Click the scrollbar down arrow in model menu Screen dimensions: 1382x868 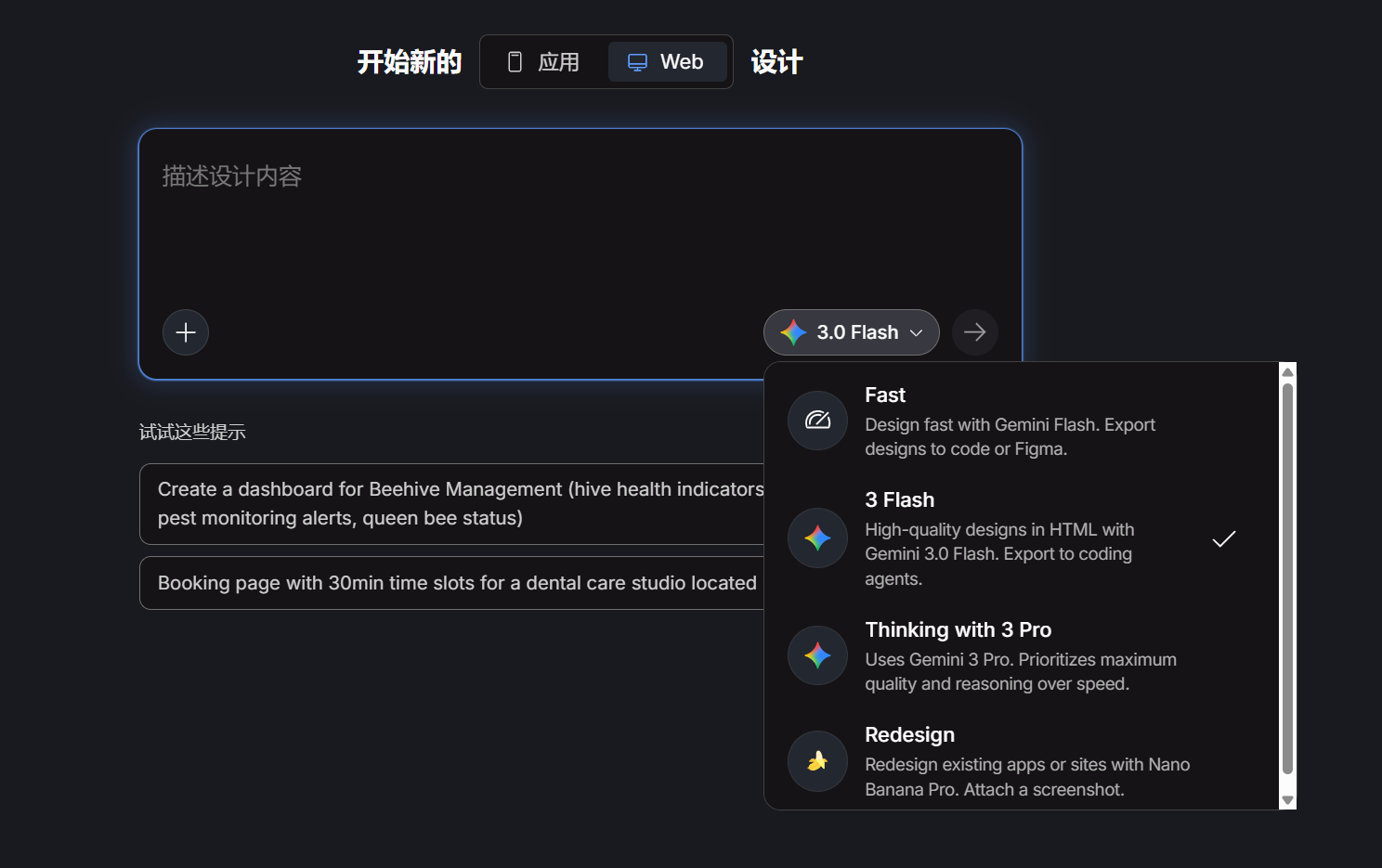(1287, 800)
